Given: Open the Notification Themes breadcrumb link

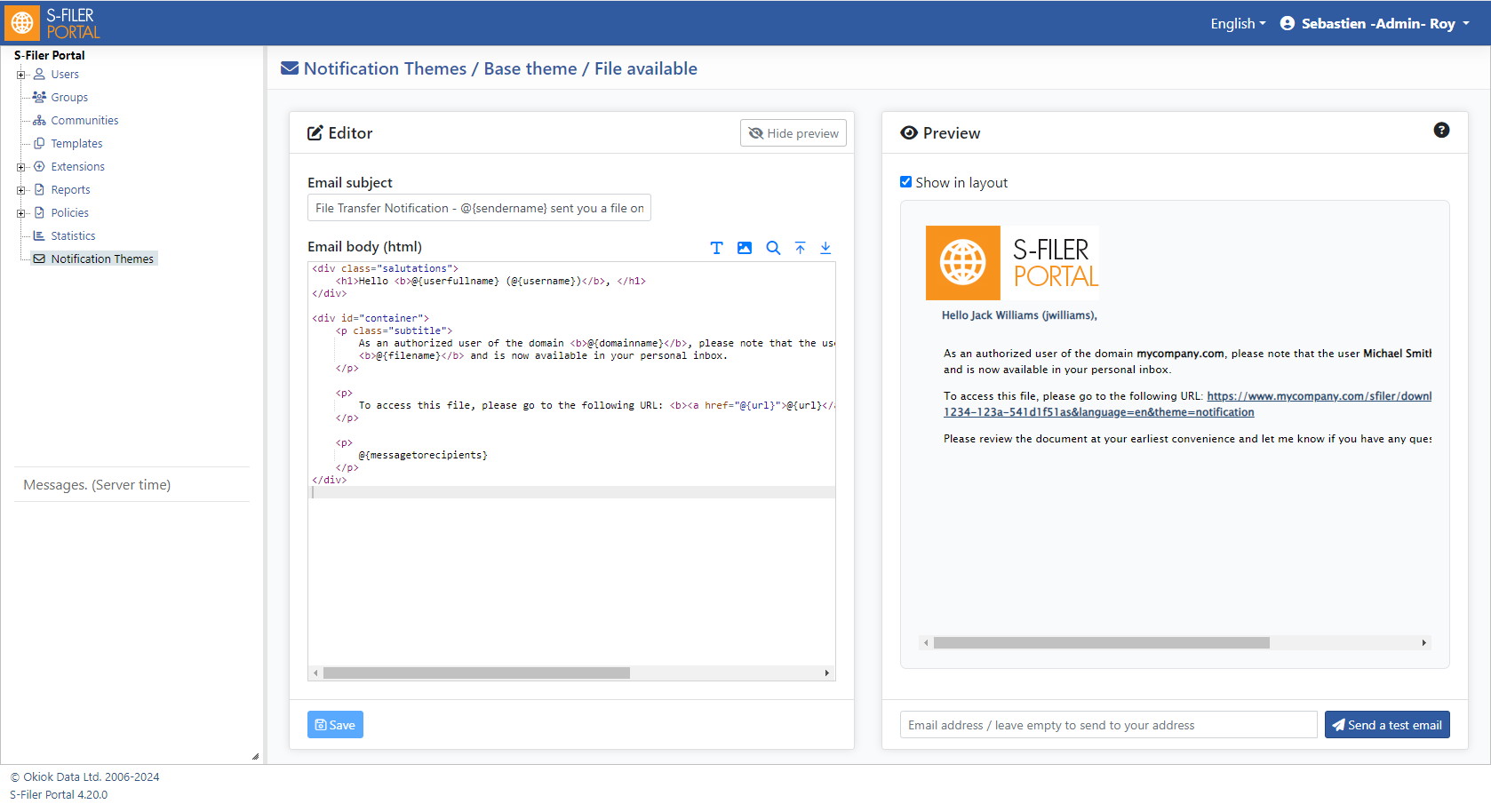Looking at the screenshot, I should (x=385, y=68).
